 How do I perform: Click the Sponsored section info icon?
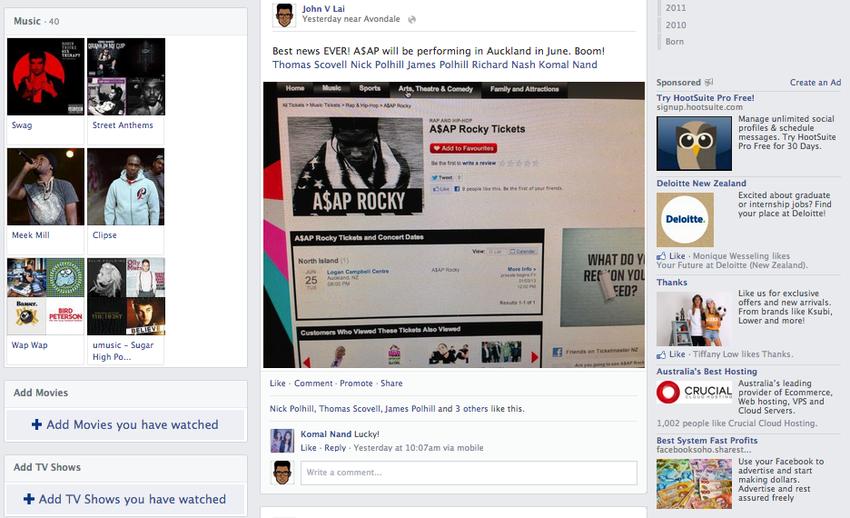click(x=709, y=83)
